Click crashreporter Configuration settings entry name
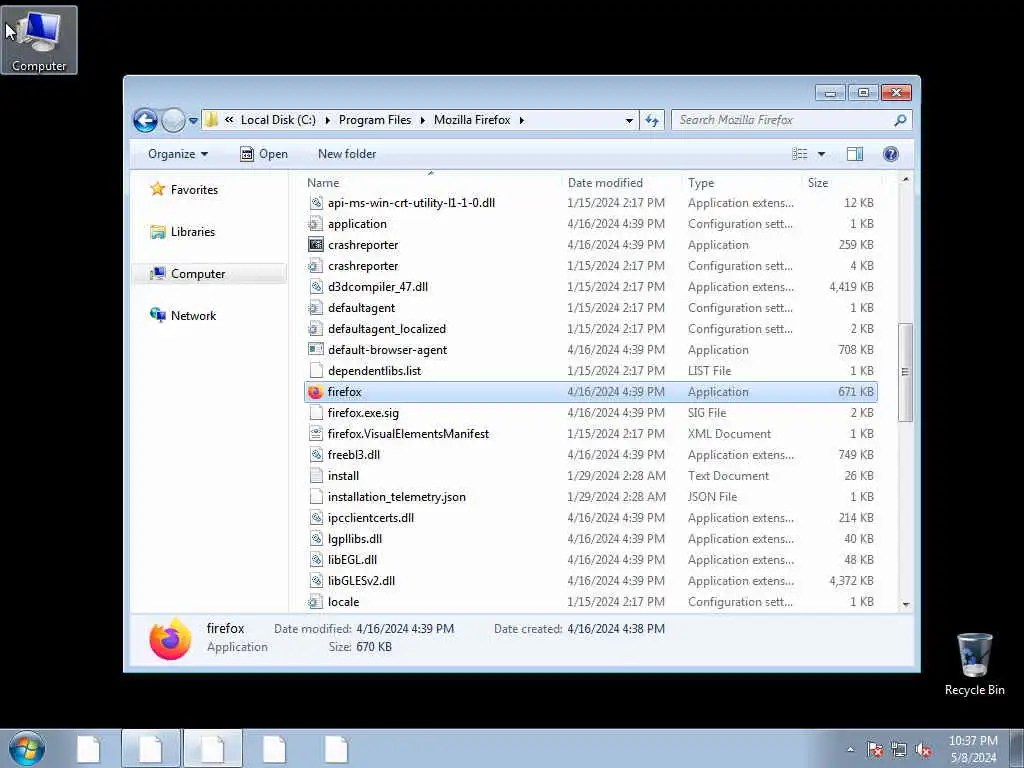 coord(363,266)
